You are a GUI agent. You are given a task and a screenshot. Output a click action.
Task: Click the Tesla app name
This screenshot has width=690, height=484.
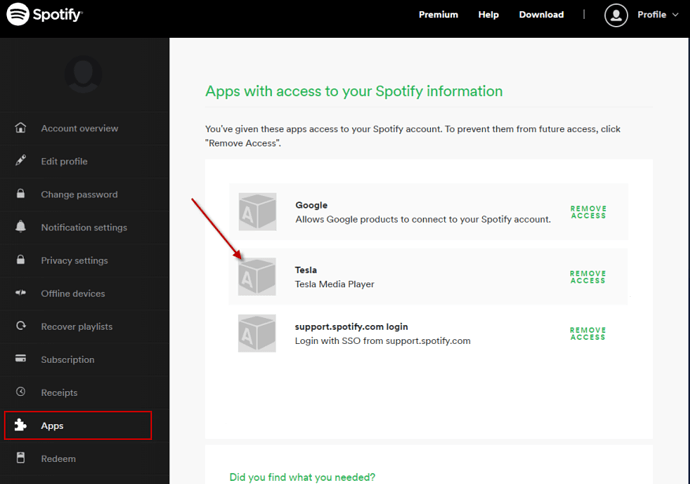[306, 270]
